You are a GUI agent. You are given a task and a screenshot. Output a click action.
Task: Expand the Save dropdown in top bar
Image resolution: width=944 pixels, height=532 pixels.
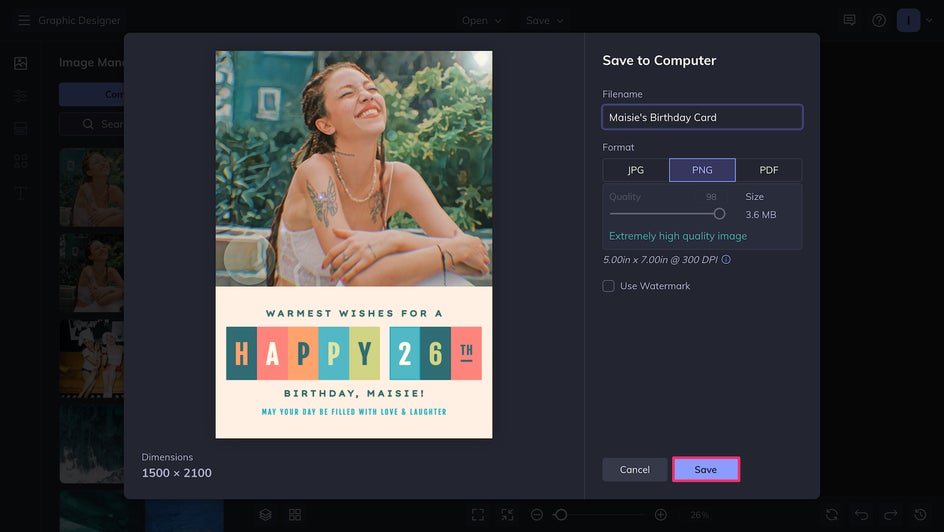545,20
